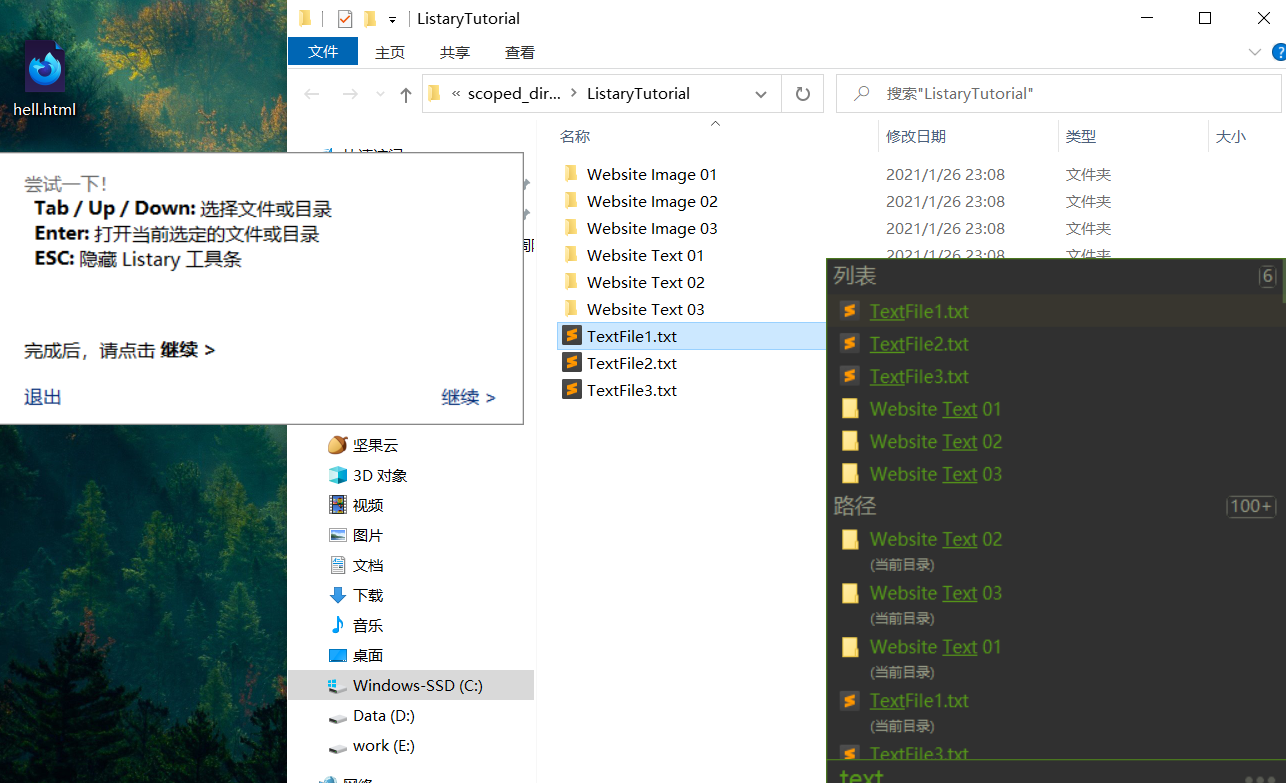Open 坚果云 in the navigation pane
This screenshot has height=783, width=1286.
click(375, 445)
